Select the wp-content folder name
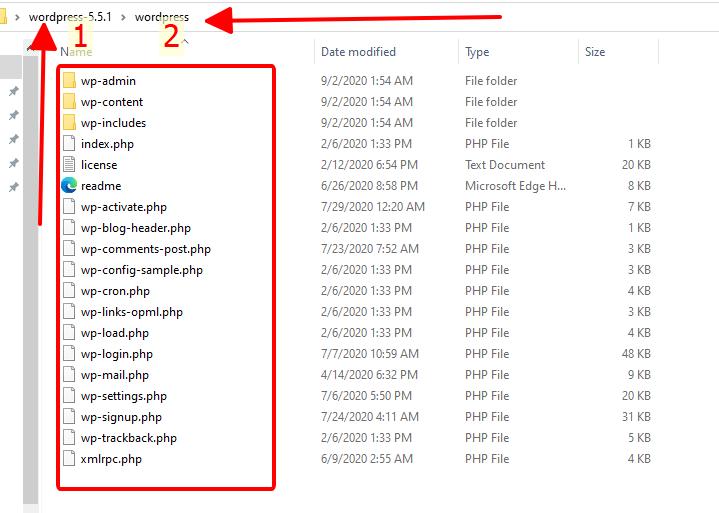The width and height of the screenshot is (719, 513). 112,102
